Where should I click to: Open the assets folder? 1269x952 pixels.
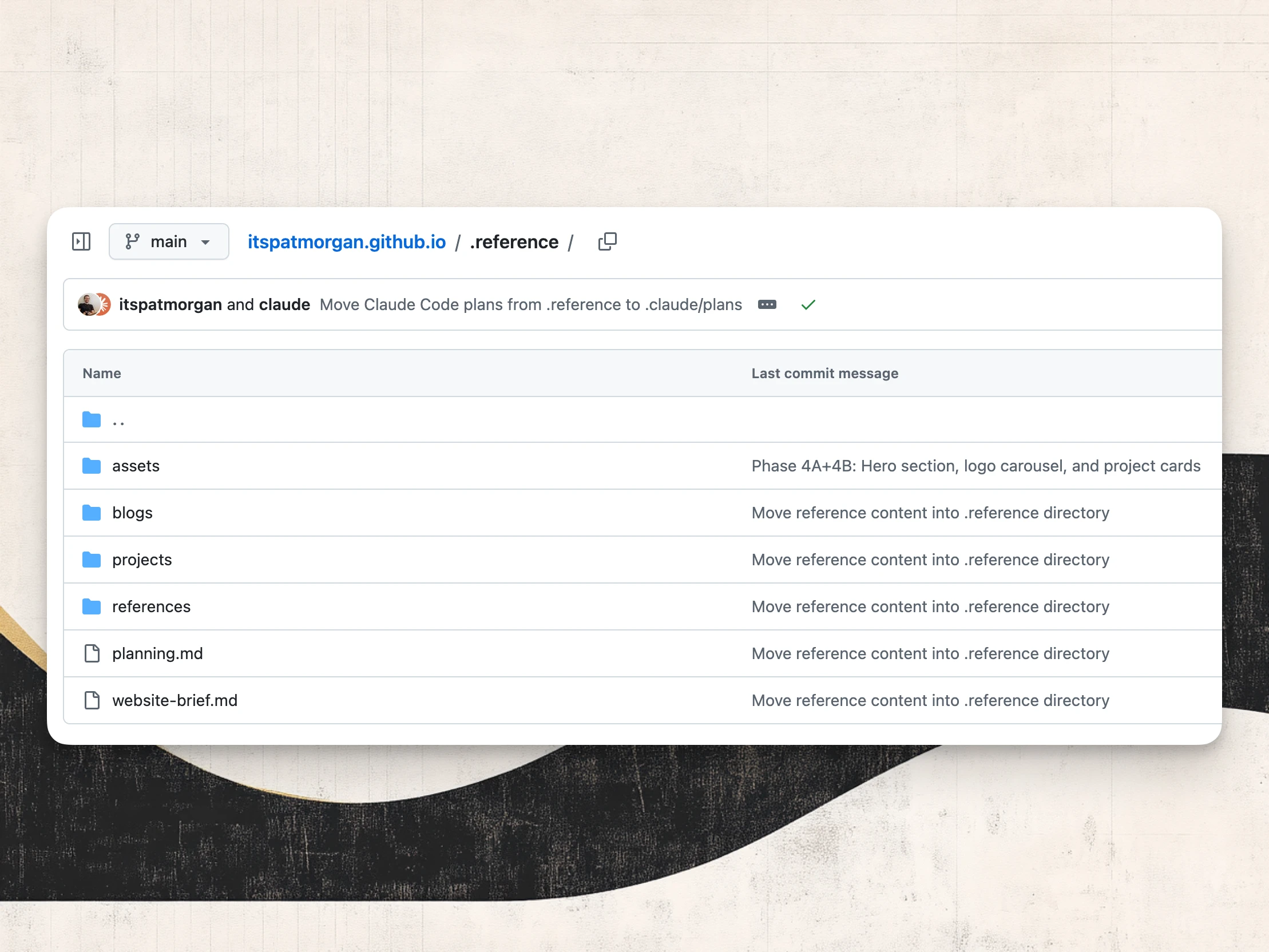tap(136, 466)
